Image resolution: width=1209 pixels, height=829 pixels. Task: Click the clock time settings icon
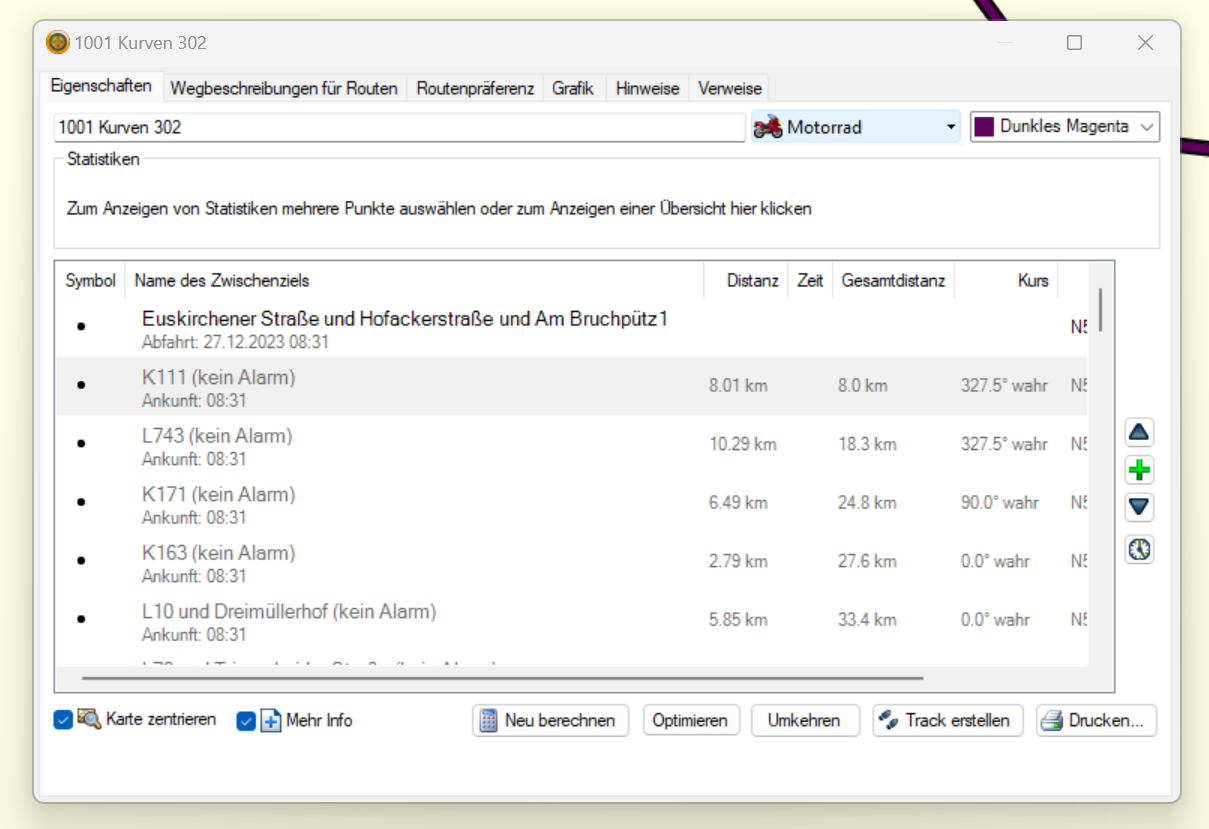[1139, 549]
